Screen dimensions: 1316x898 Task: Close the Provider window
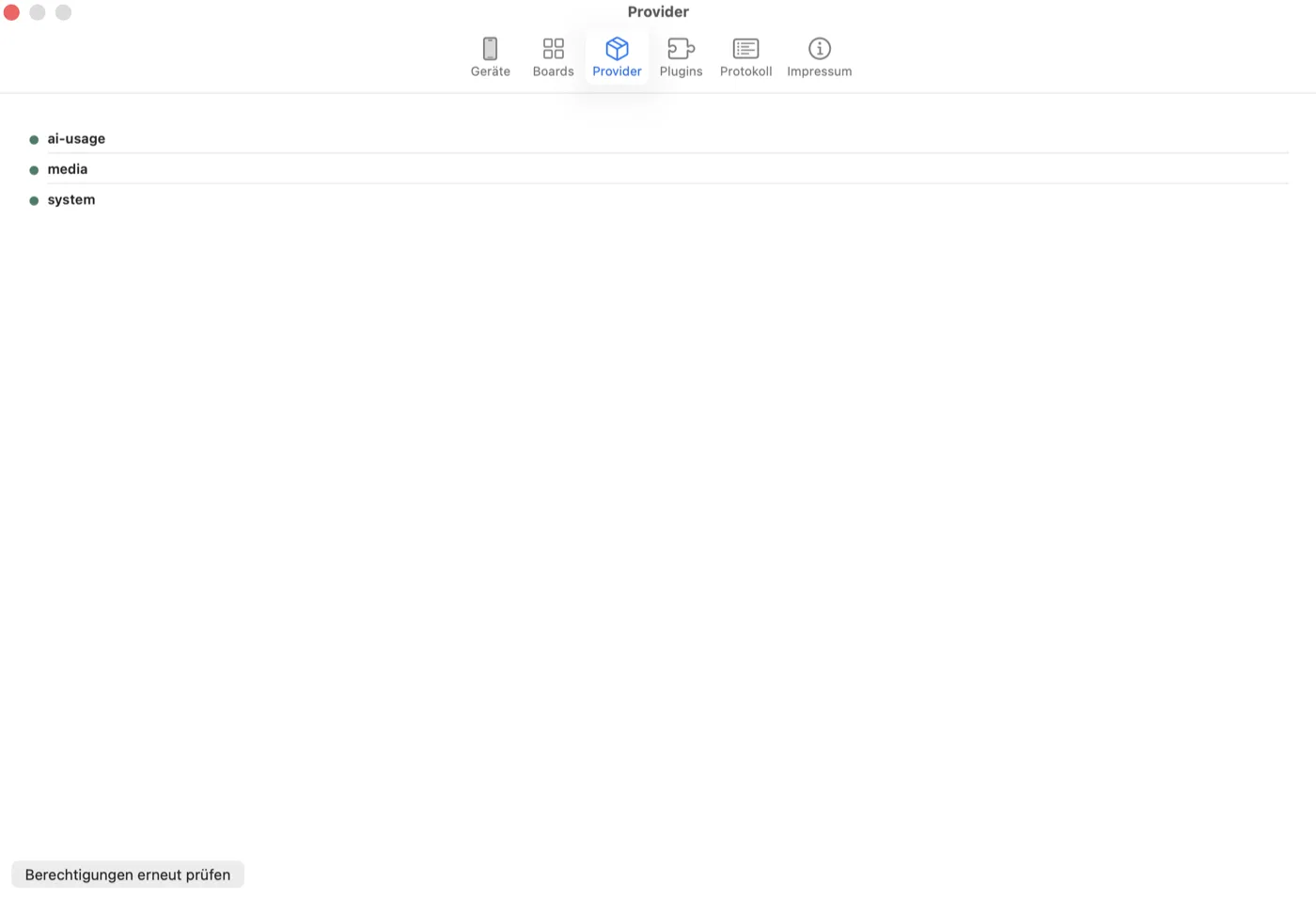11,12
